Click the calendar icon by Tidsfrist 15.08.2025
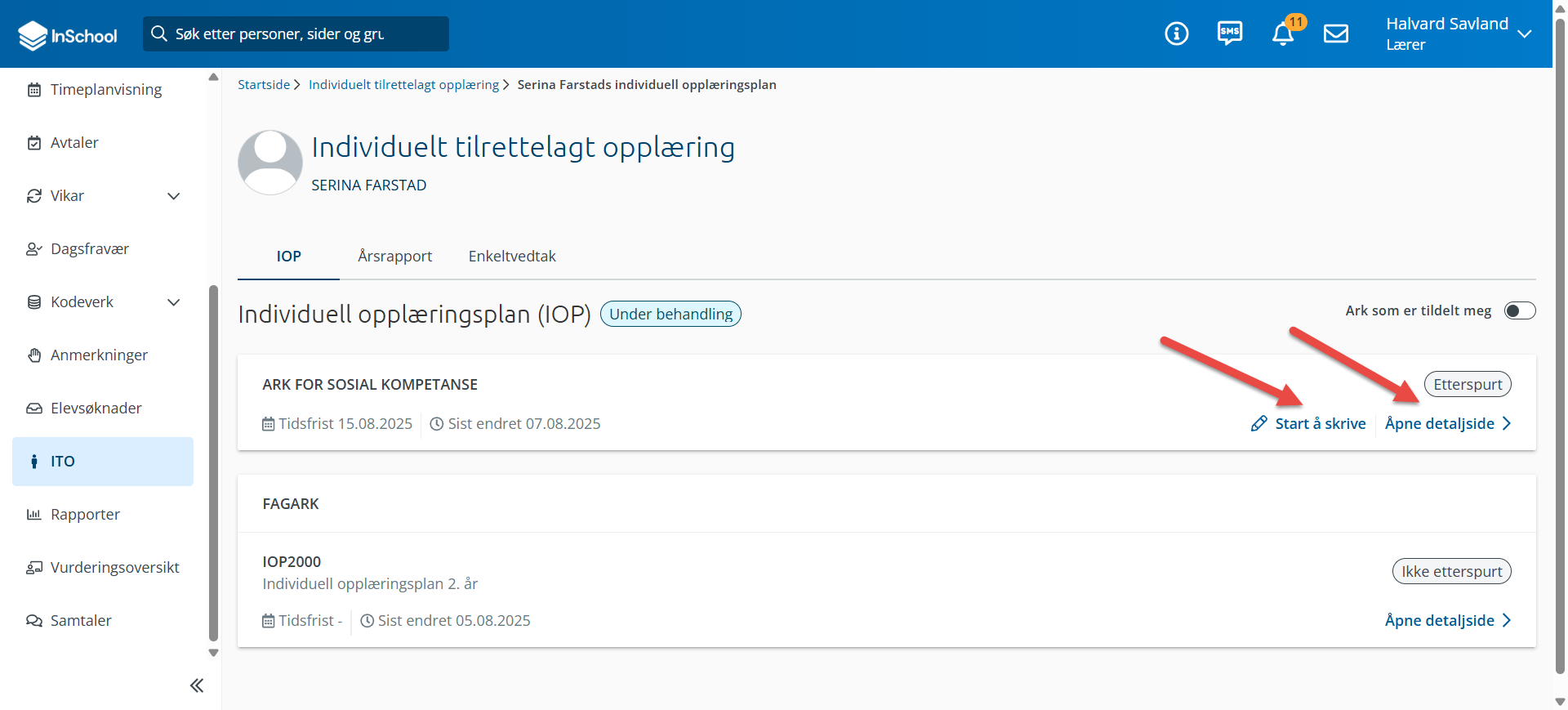The height and width of the screenshot is (710, 1568). click(268, 424)
